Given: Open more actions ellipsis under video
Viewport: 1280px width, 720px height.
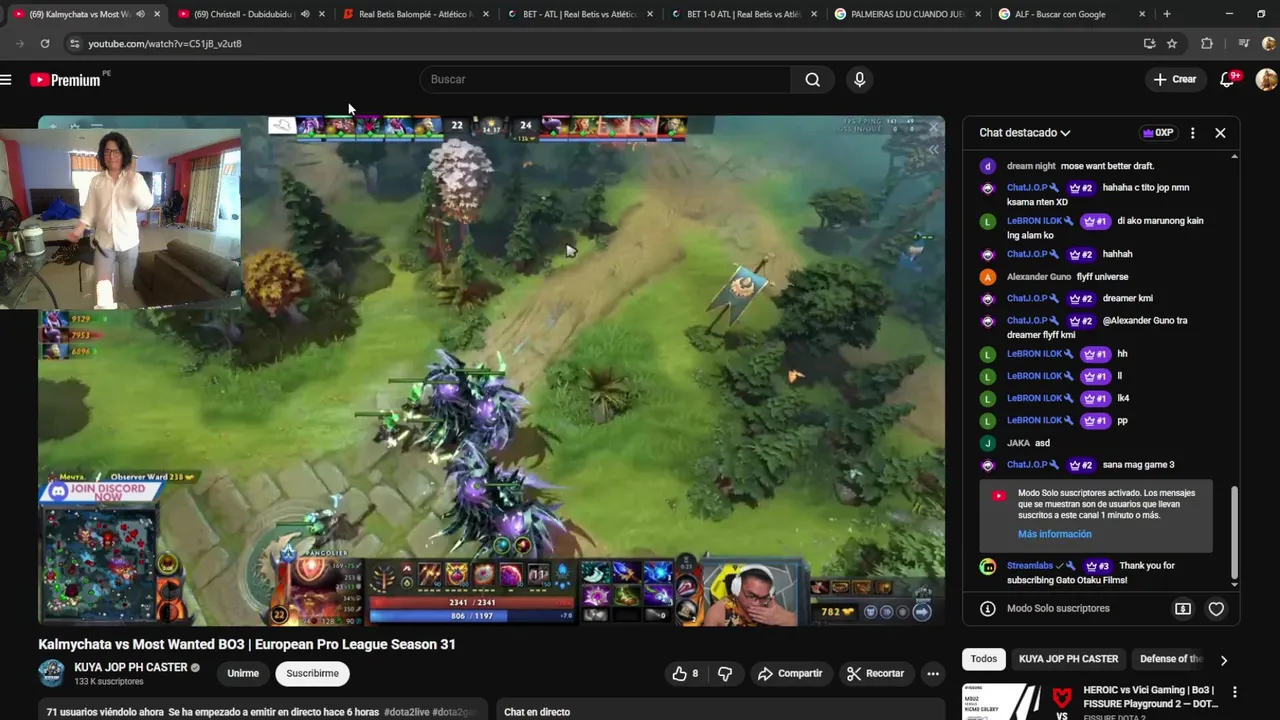Looking at the screenshot, I should (932, 673).
